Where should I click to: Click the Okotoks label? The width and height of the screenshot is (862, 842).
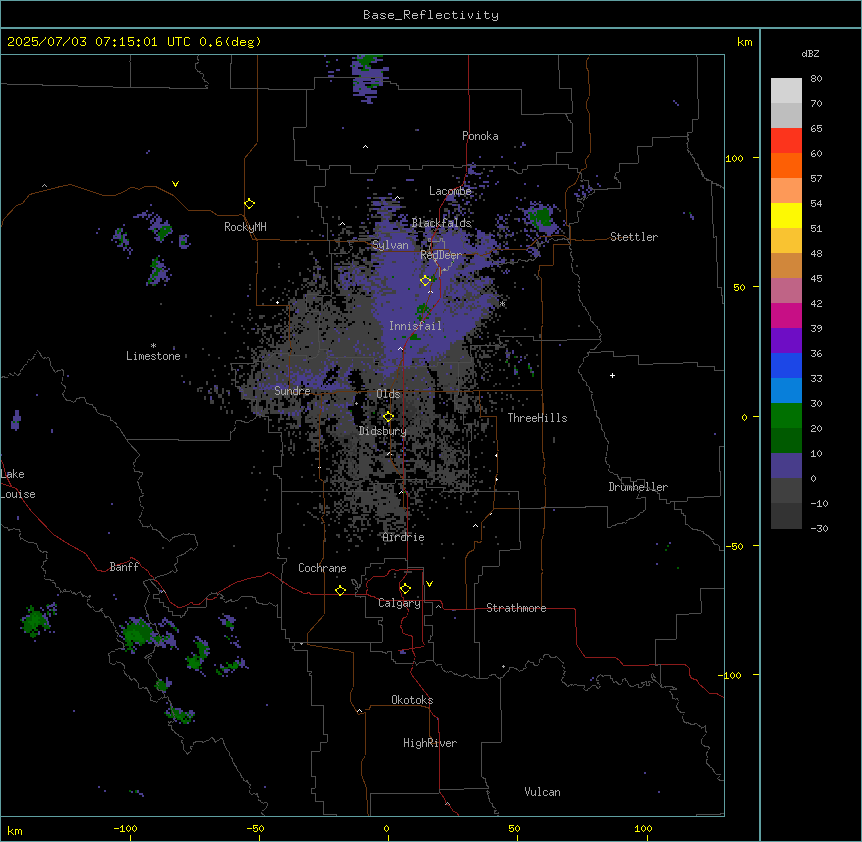click(412, 700)
